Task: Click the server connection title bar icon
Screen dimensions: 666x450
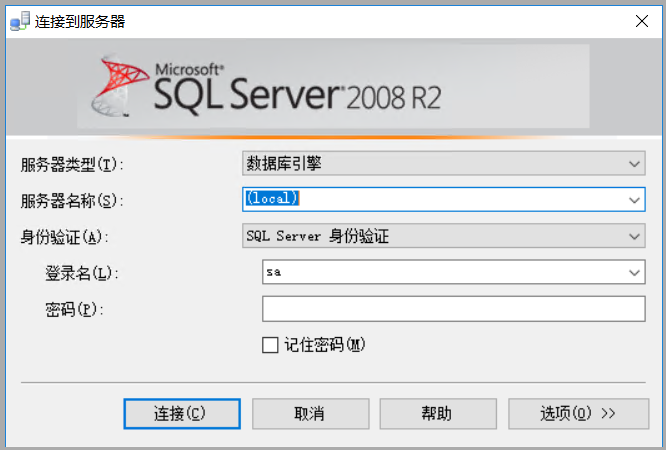Action: [x=20, y=21]
